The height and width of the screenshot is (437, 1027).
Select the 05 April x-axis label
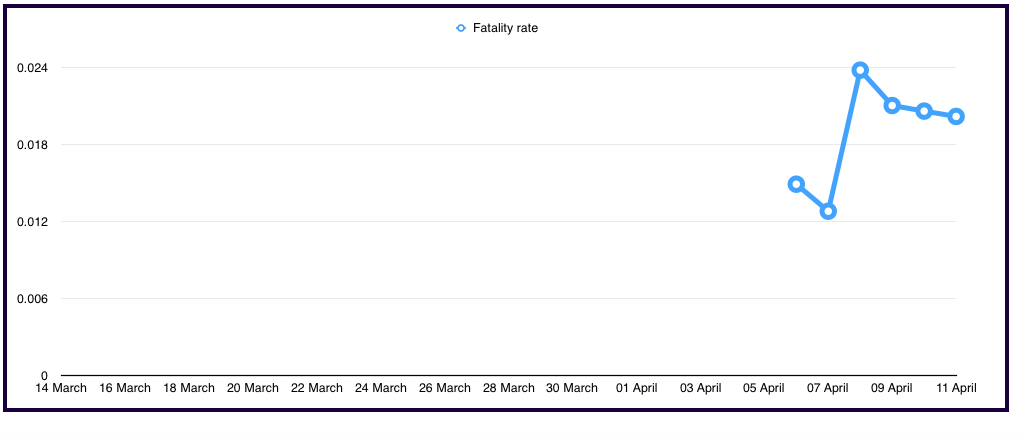[x=765, y=388]
